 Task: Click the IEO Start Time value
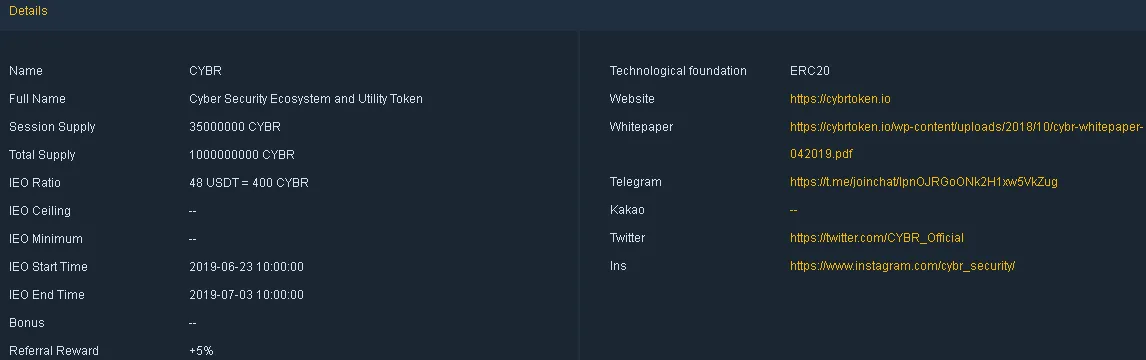[x=246, y=267]
